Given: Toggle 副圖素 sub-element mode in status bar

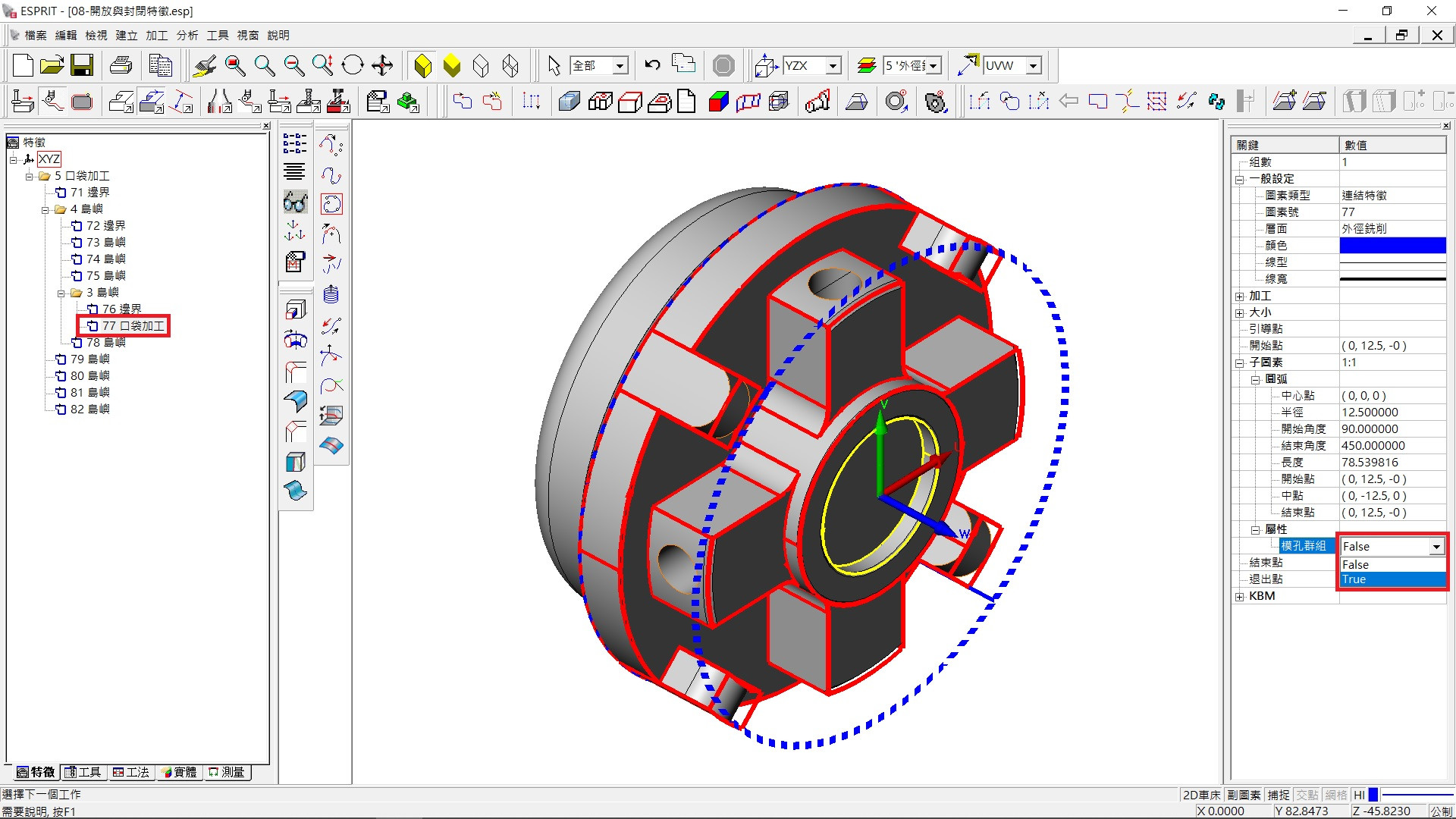Looking at the screenshot, I should [1244, 795].
